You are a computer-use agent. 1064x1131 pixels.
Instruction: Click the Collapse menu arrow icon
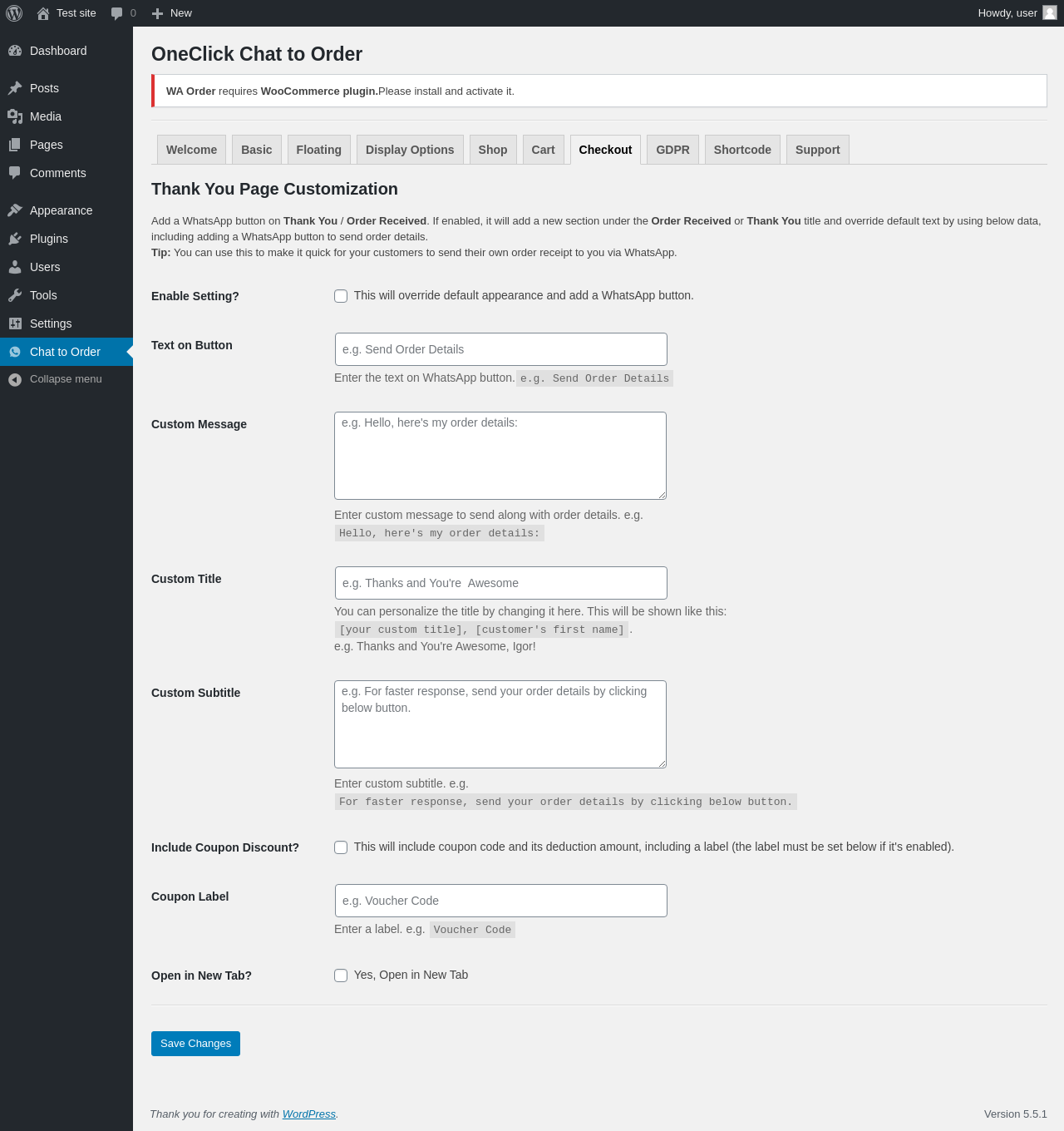point(15,379)
